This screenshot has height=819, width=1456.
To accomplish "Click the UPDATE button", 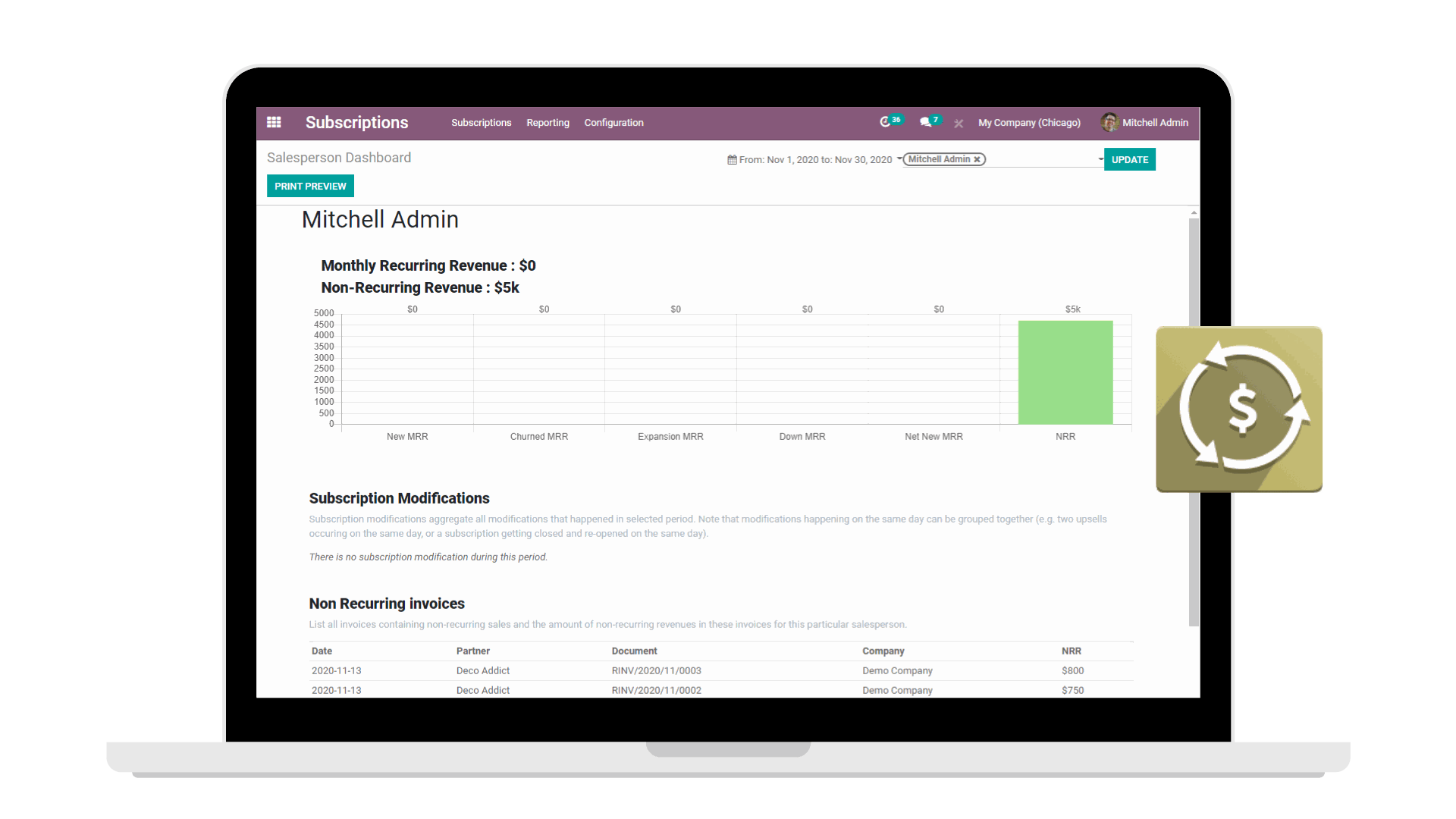I will 1130,159.
